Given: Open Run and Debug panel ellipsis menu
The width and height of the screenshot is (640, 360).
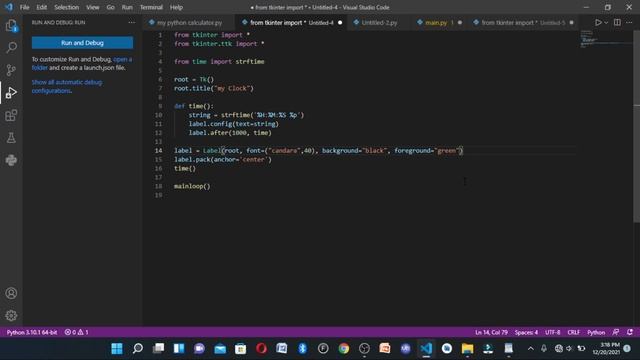Looking at the screenshot, I should (131, 22).
